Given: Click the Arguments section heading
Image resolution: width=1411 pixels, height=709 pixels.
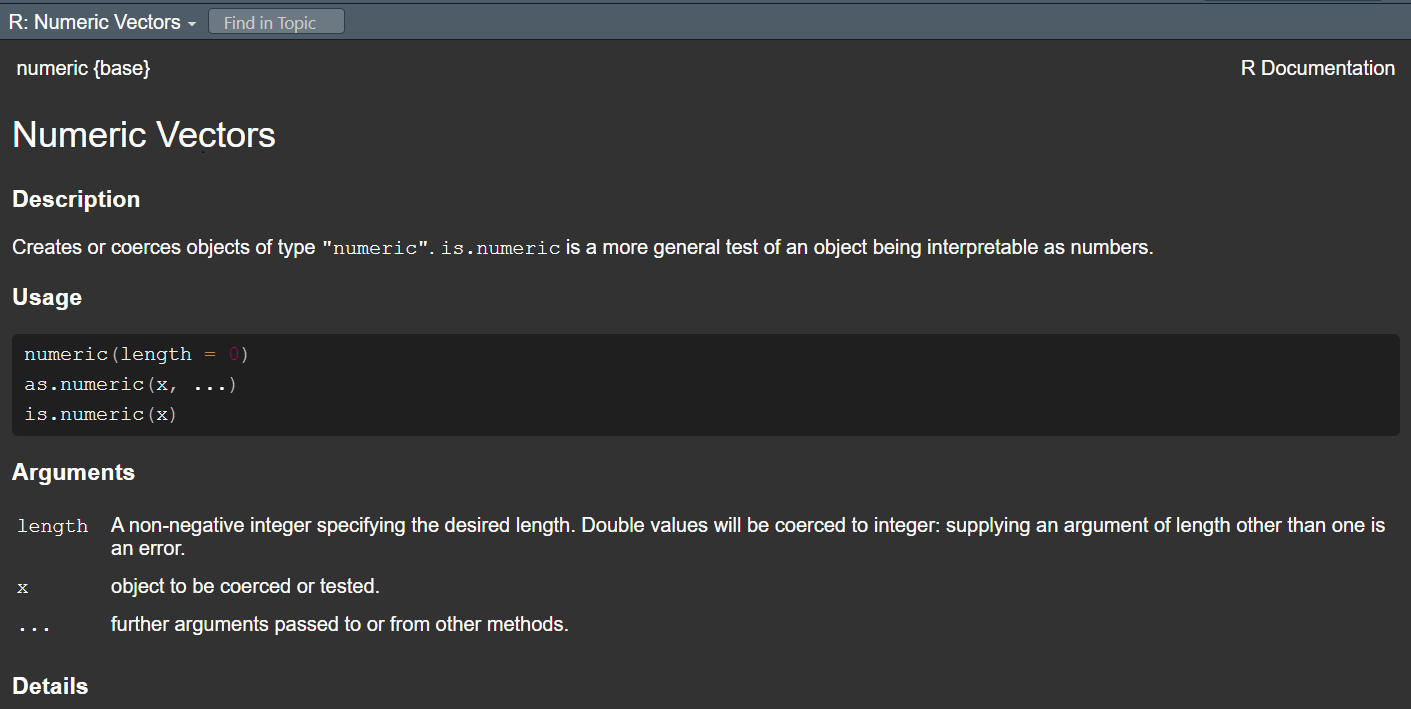Looking at the screenshot, I should click(x=73, y=472).
